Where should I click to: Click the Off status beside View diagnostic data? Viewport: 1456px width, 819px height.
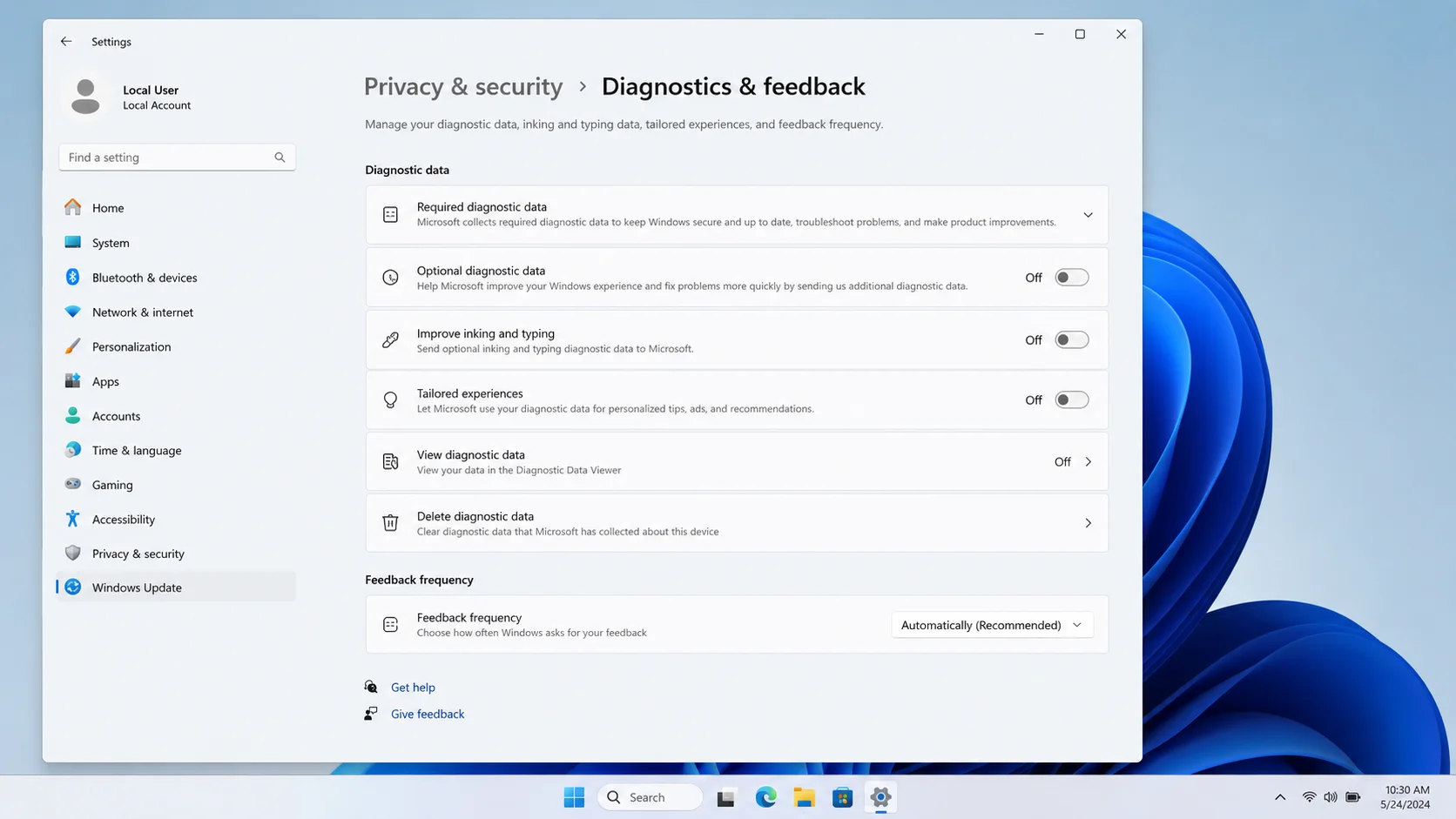click(x=1062, y=462)
